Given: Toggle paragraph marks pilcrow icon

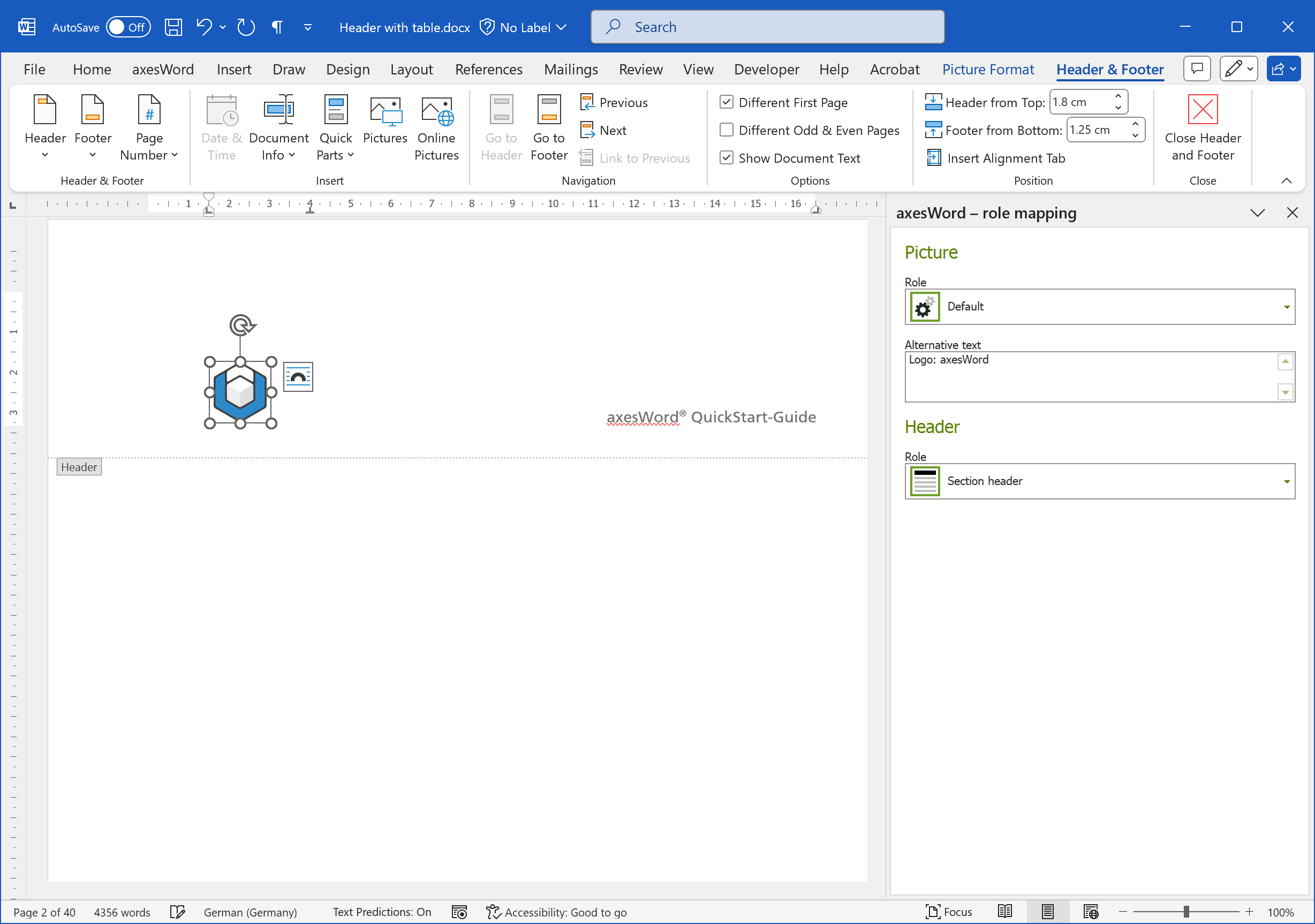Looking at the screenshot, I should click(x=277, y=27).
